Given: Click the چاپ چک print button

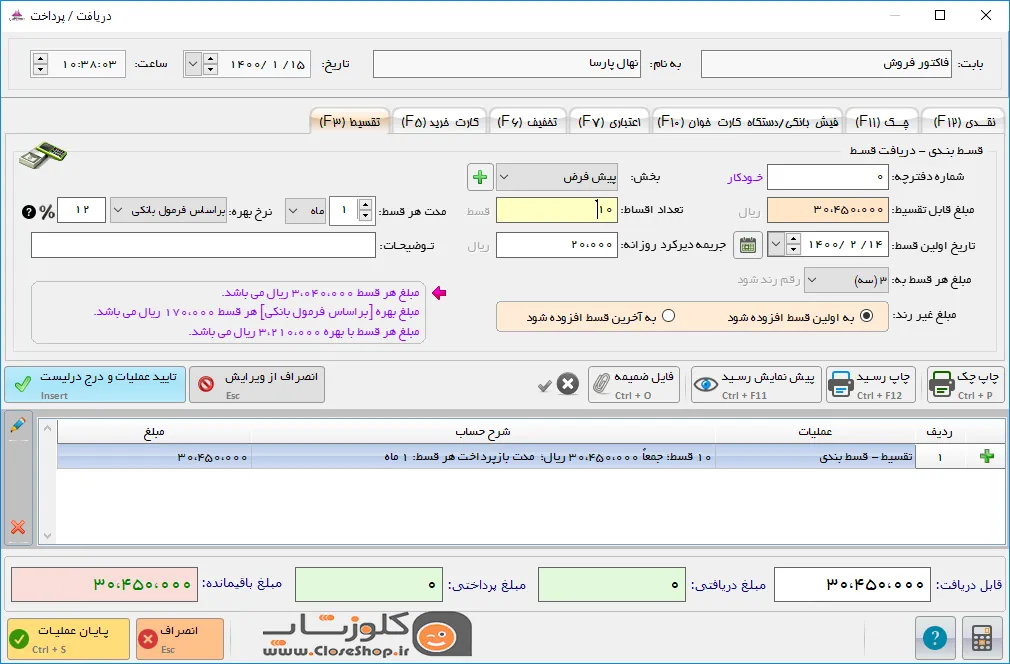Looking at the screenshot, I should pos(965,384).
